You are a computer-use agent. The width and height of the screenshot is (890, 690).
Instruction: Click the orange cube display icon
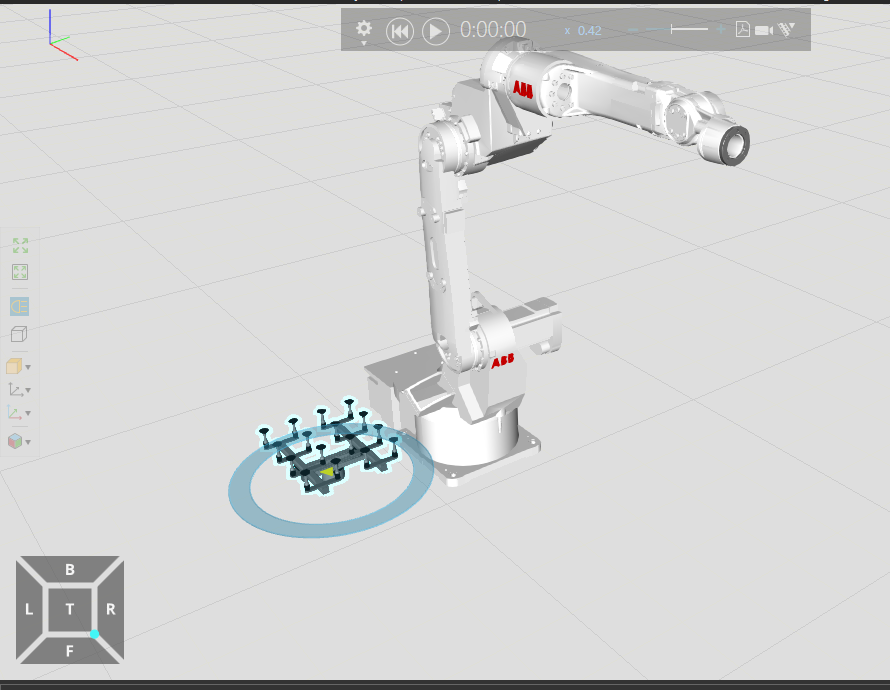(x=14, y=367)
